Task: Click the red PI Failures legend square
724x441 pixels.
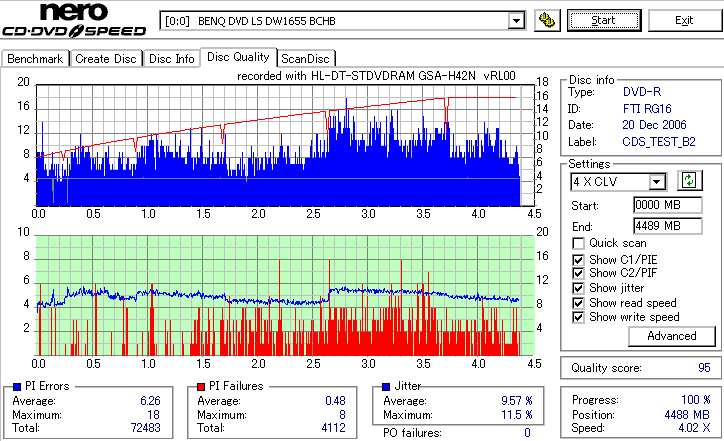Action: click(201, 387)
